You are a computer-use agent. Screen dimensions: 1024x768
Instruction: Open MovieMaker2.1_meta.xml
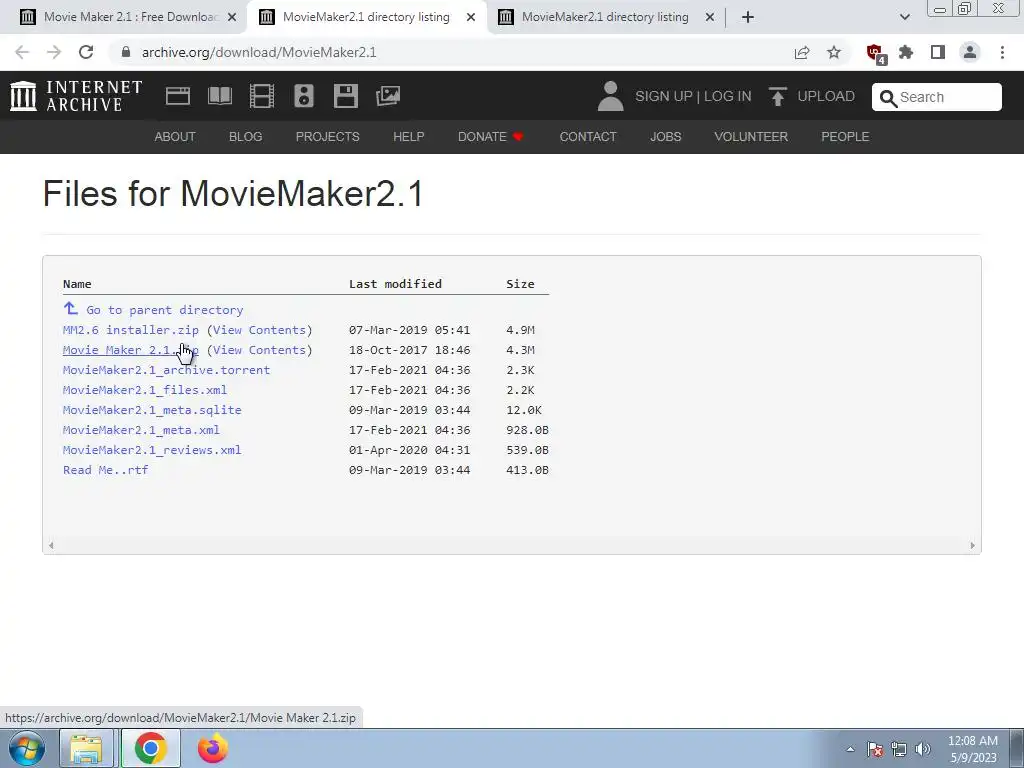tap(141, 430)
